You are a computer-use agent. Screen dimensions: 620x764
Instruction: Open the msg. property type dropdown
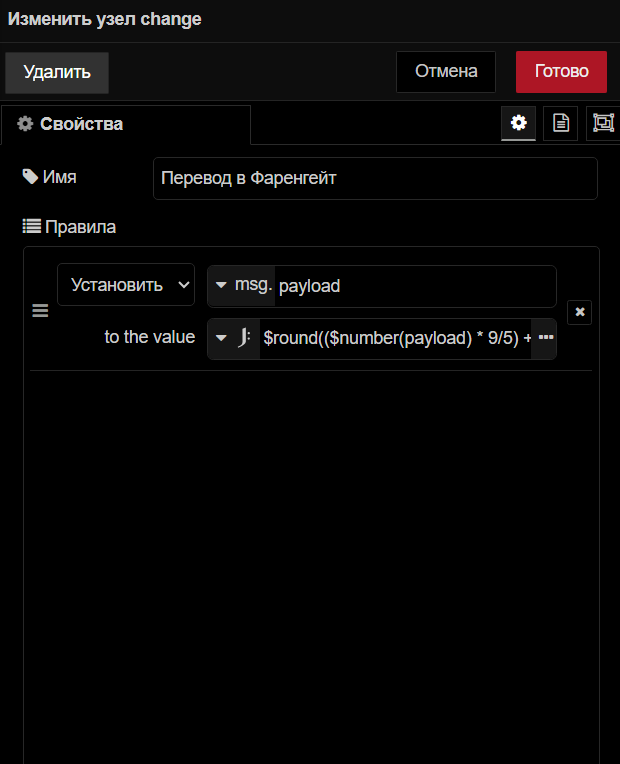point(222,286)
